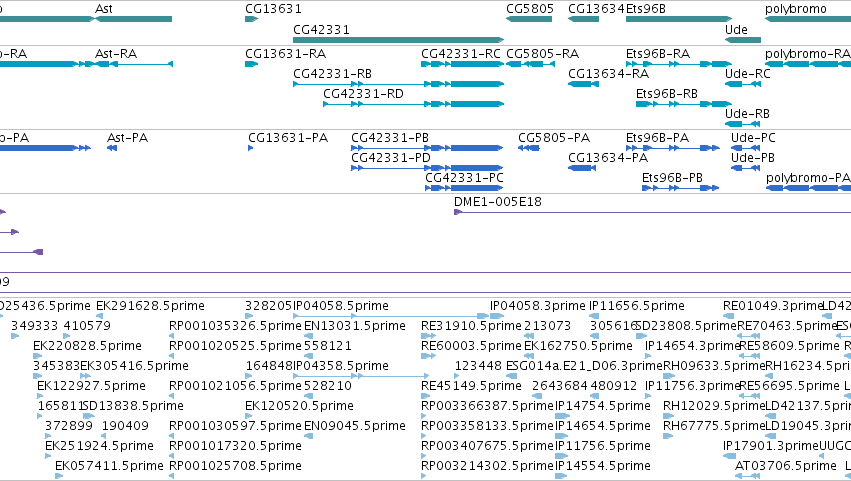The height and width of the screenshot is (481, 851).
Task: Click the CG42331 gene bar
Action: pyautogui.click(x=398, y=40)
